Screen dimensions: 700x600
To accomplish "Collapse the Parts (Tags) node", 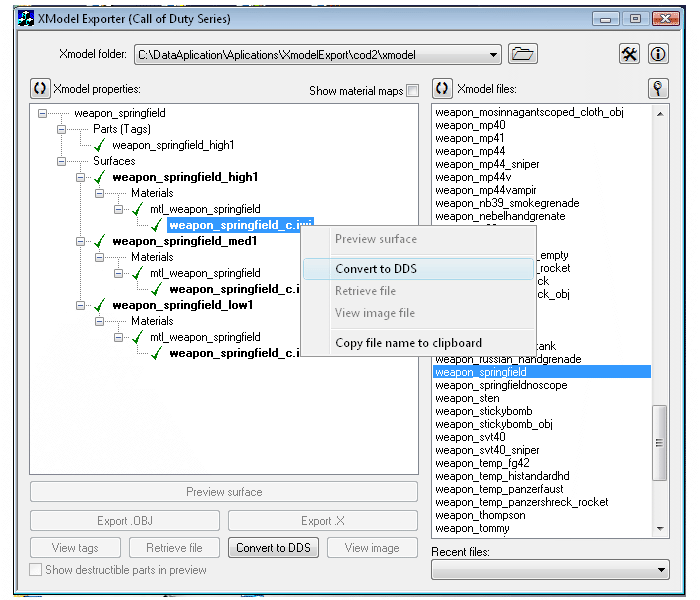I will (61, 129).
